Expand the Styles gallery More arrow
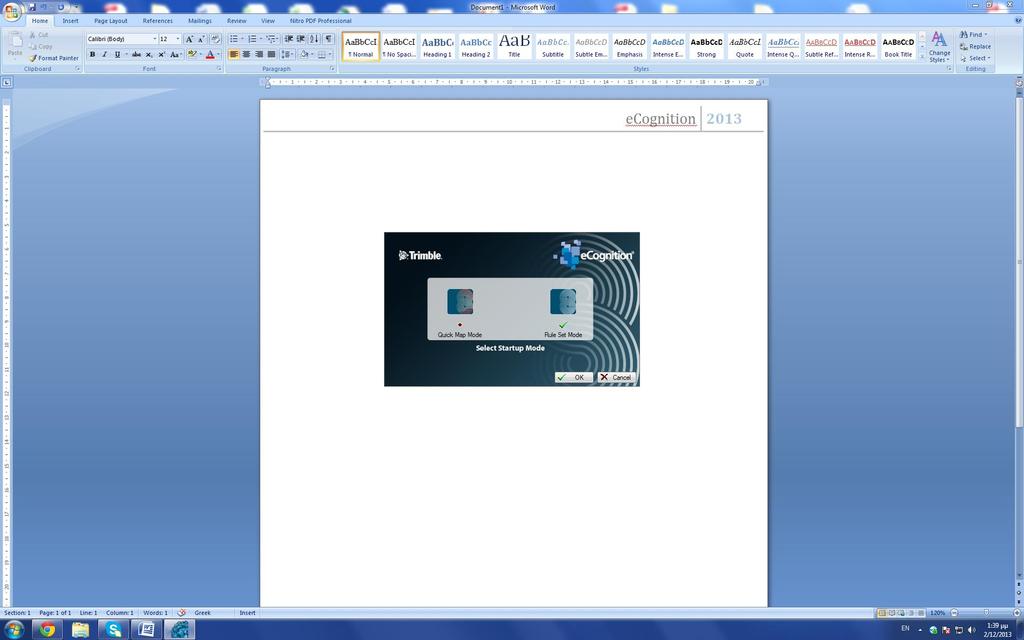Screen dimensions: 1024x640 tap(922, 57)
